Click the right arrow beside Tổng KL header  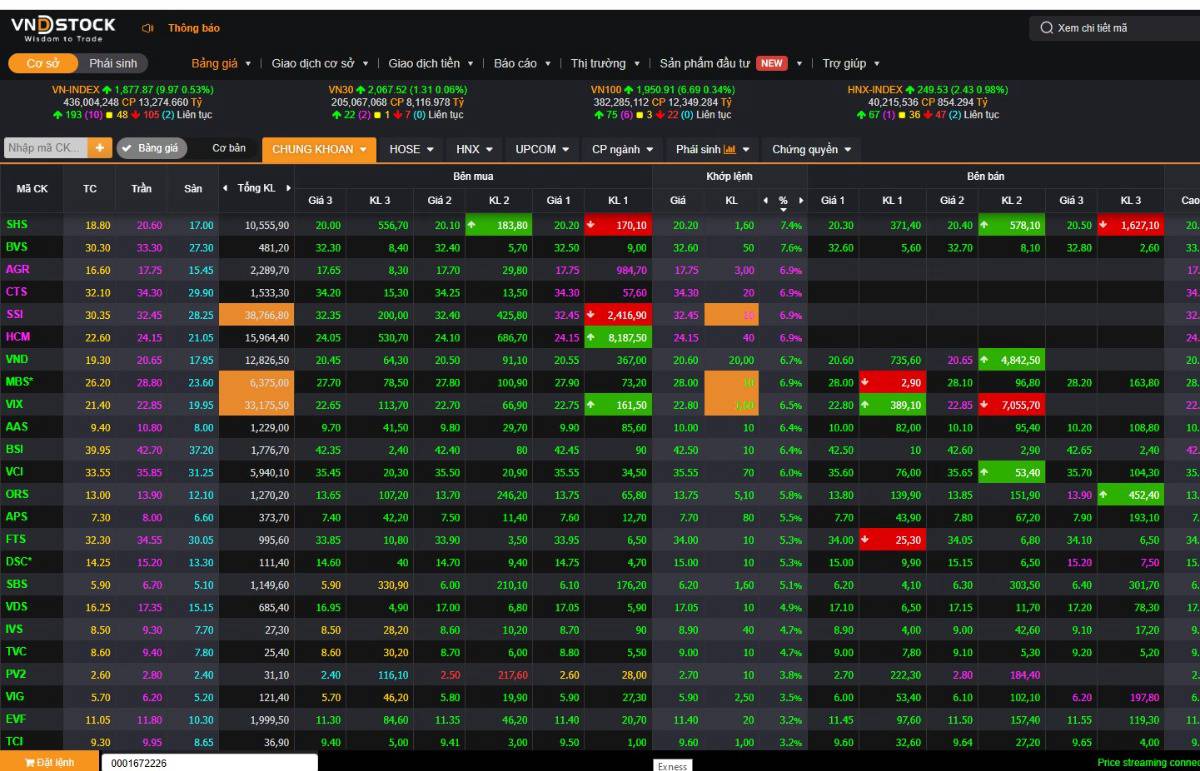(289, 188)
